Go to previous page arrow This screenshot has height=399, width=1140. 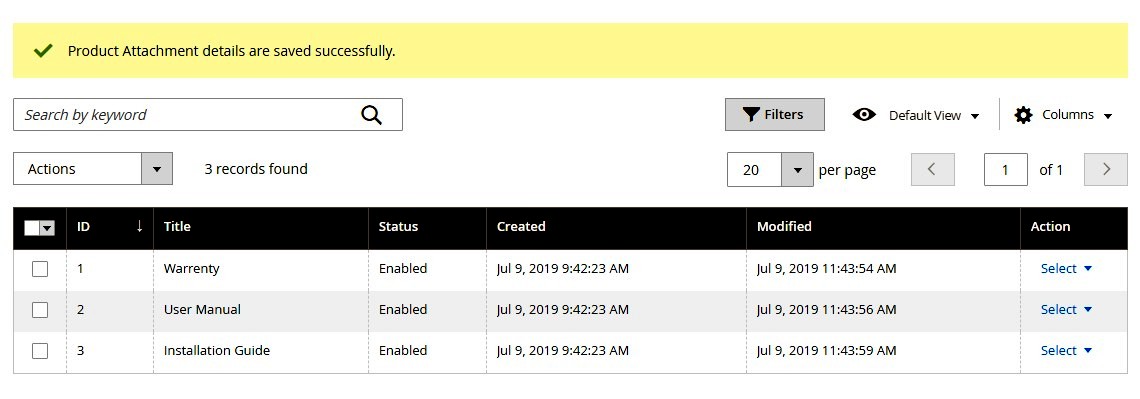coord(932,169)
